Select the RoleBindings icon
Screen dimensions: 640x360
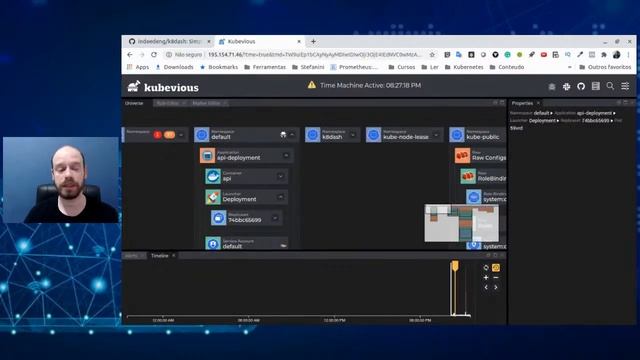coord(468,176)
